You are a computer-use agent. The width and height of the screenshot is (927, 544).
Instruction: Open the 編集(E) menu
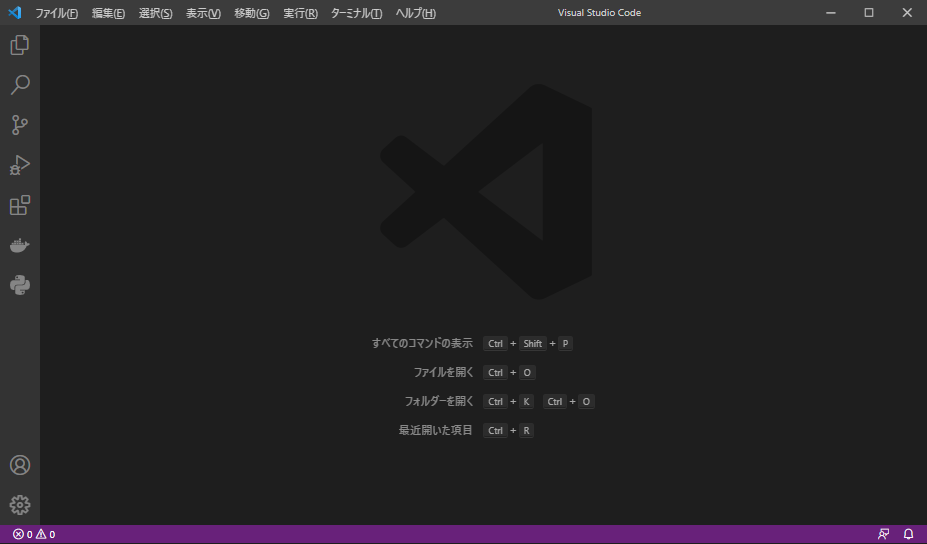108,13
